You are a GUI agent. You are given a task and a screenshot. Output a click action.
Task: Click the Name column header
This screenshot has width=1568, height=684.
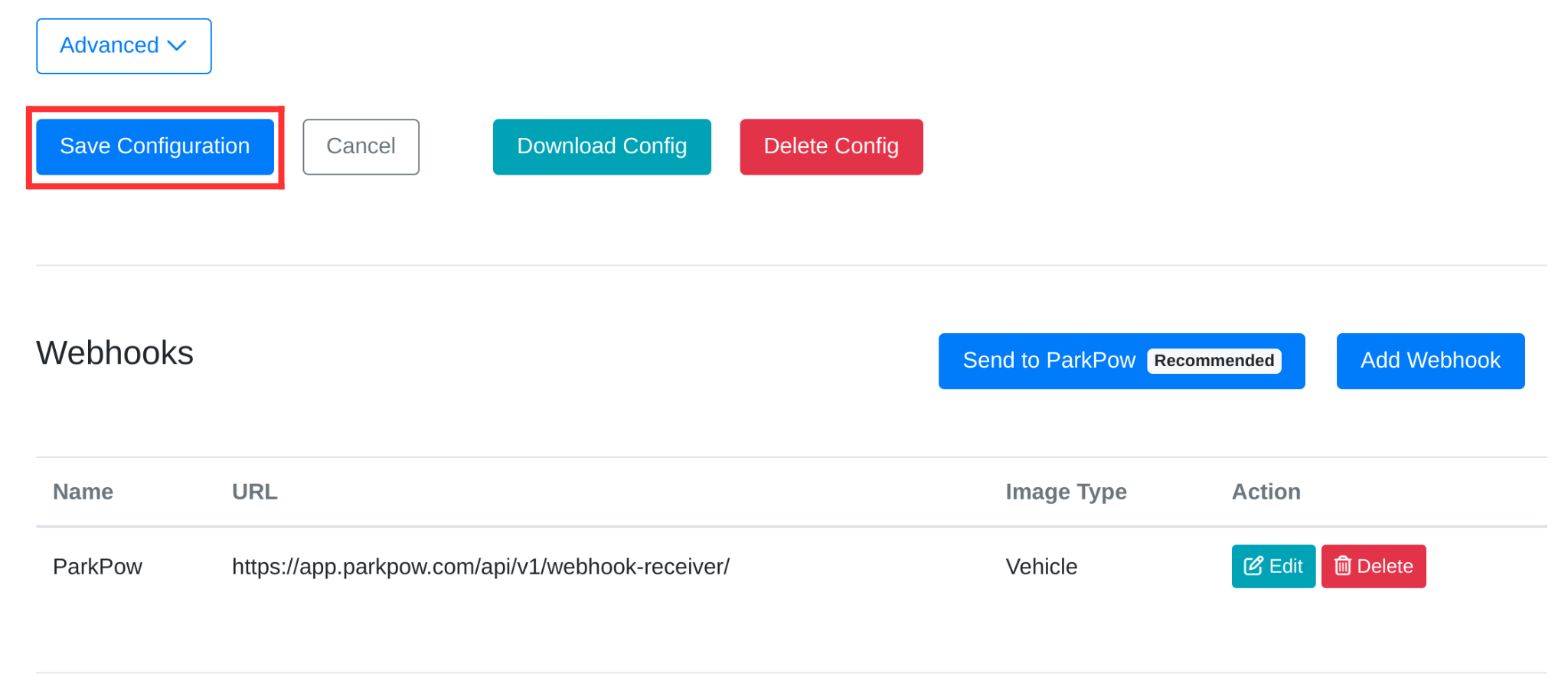tap(83, 492)
